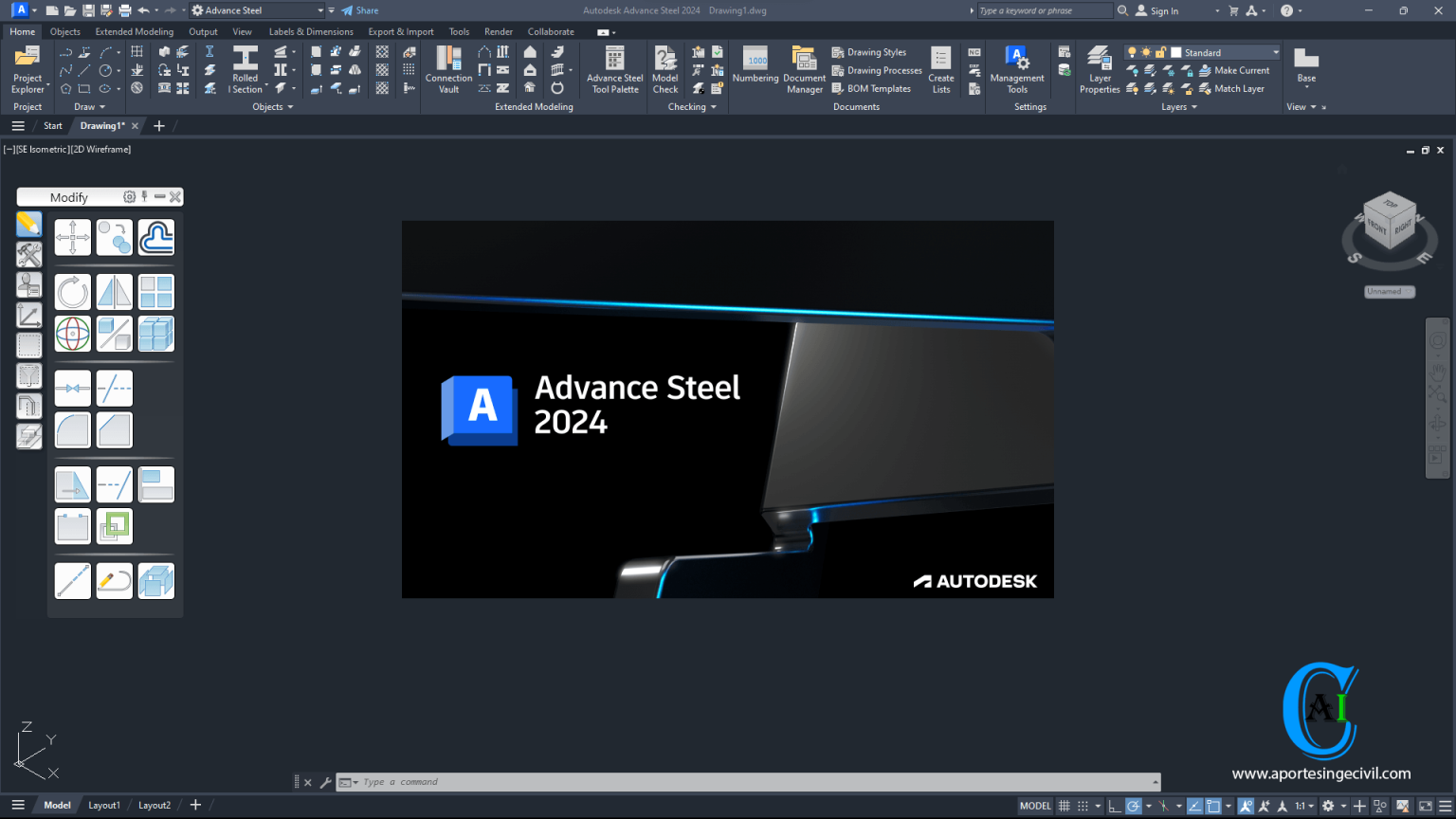
Task: Open the Connection Vault
Action: pos(448,68)
